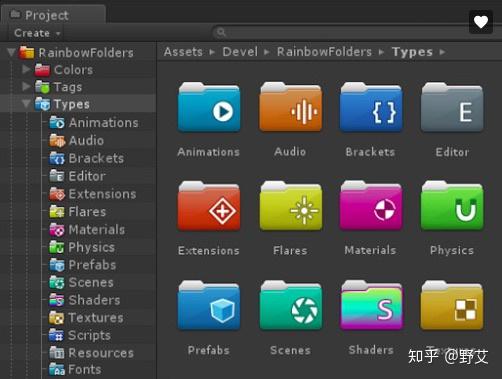Click breadcrumb arrow after Assets

click(x=212, y=52)
